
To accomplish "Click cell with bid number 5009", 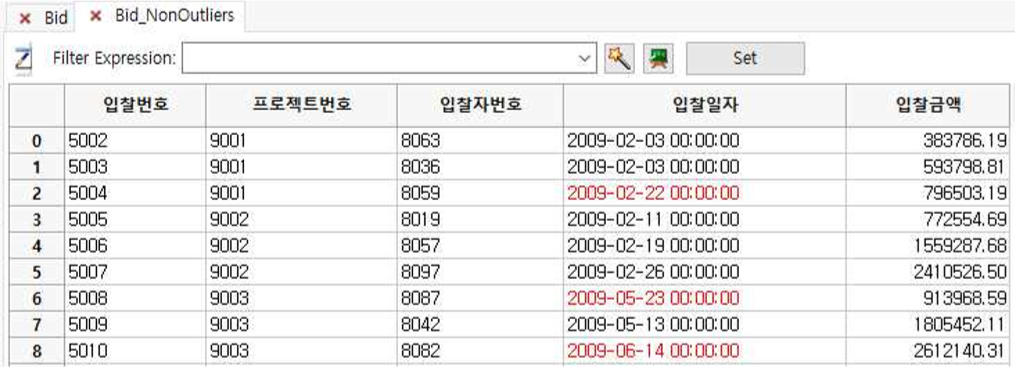I will pos(135,325).
